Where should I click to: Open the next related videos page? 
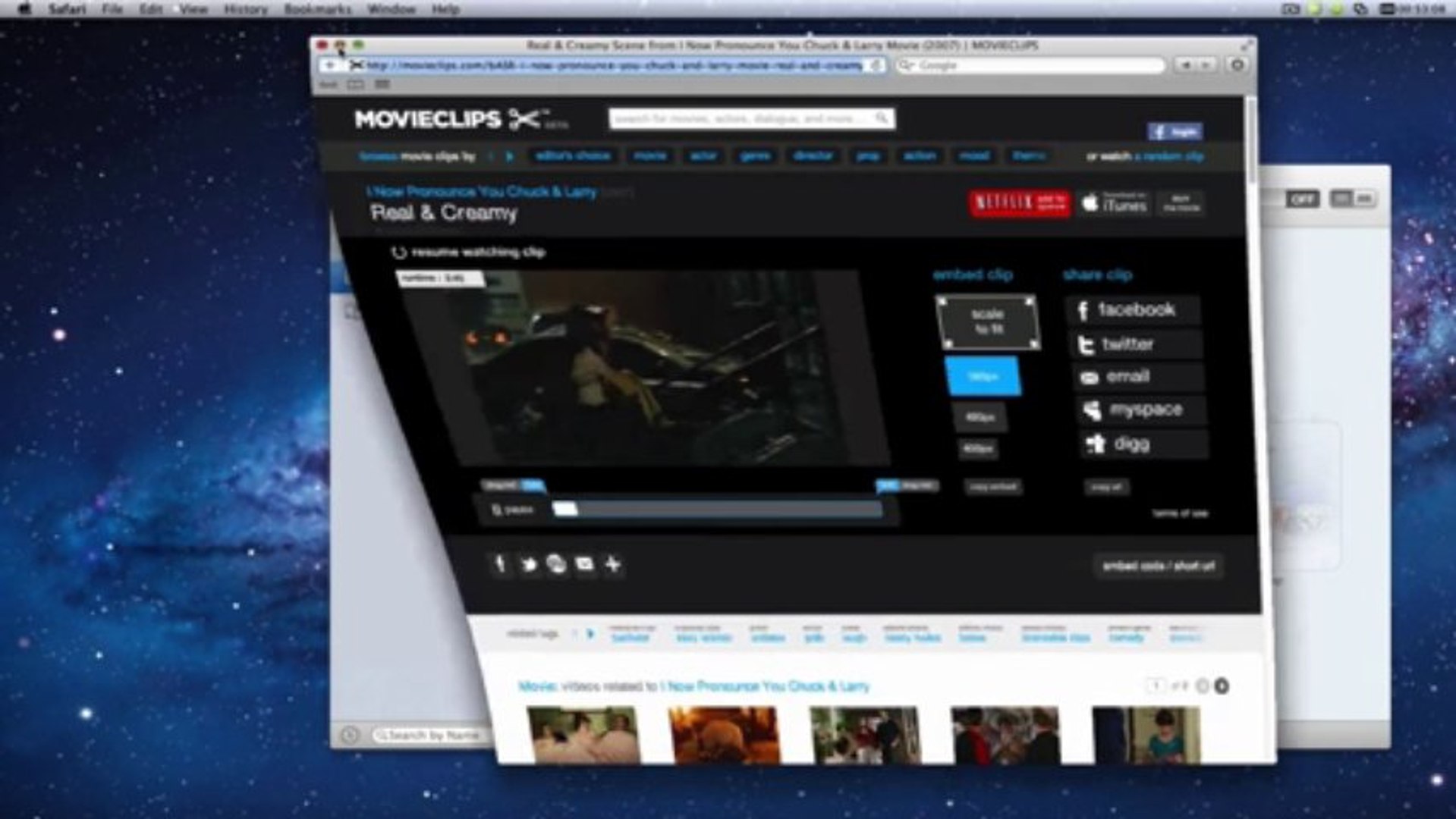[1222, 685]
